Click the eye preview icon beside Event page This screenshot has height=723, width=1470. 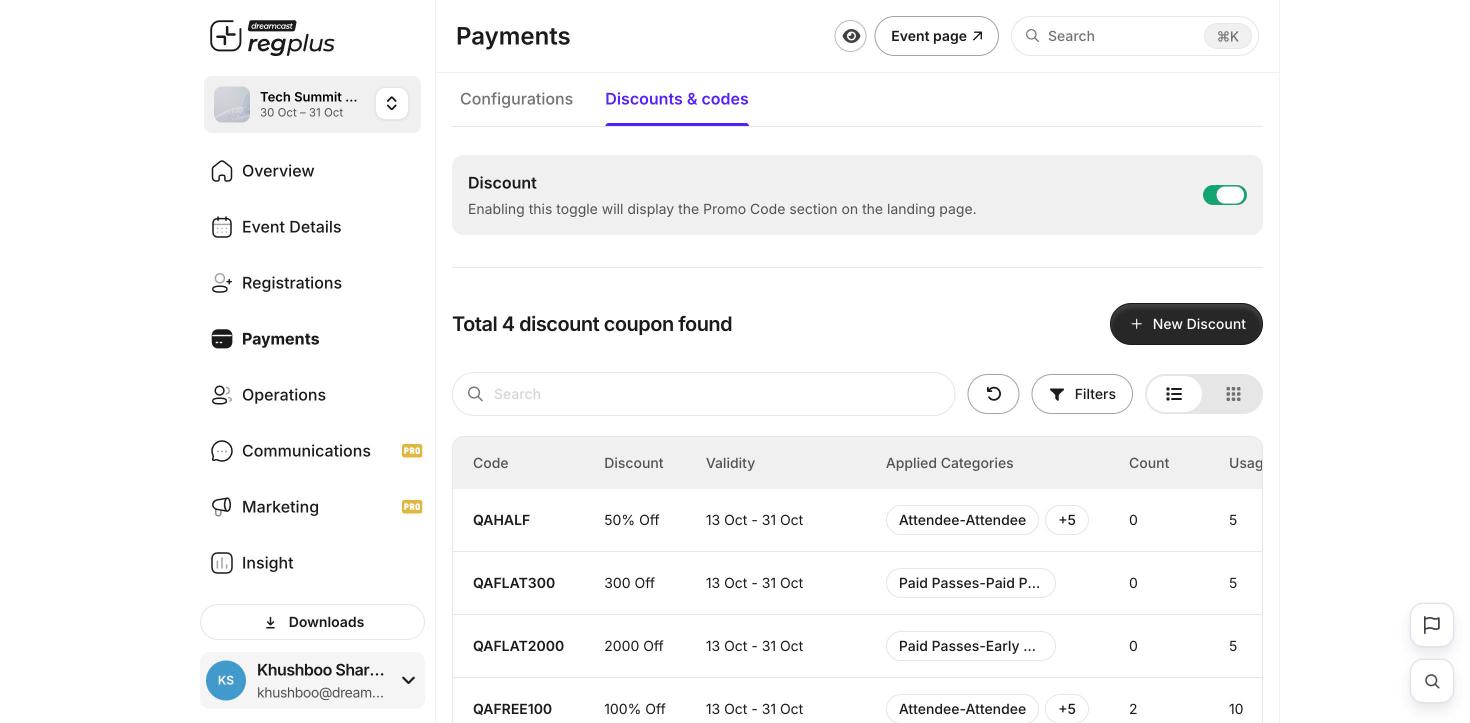[850, 36]
